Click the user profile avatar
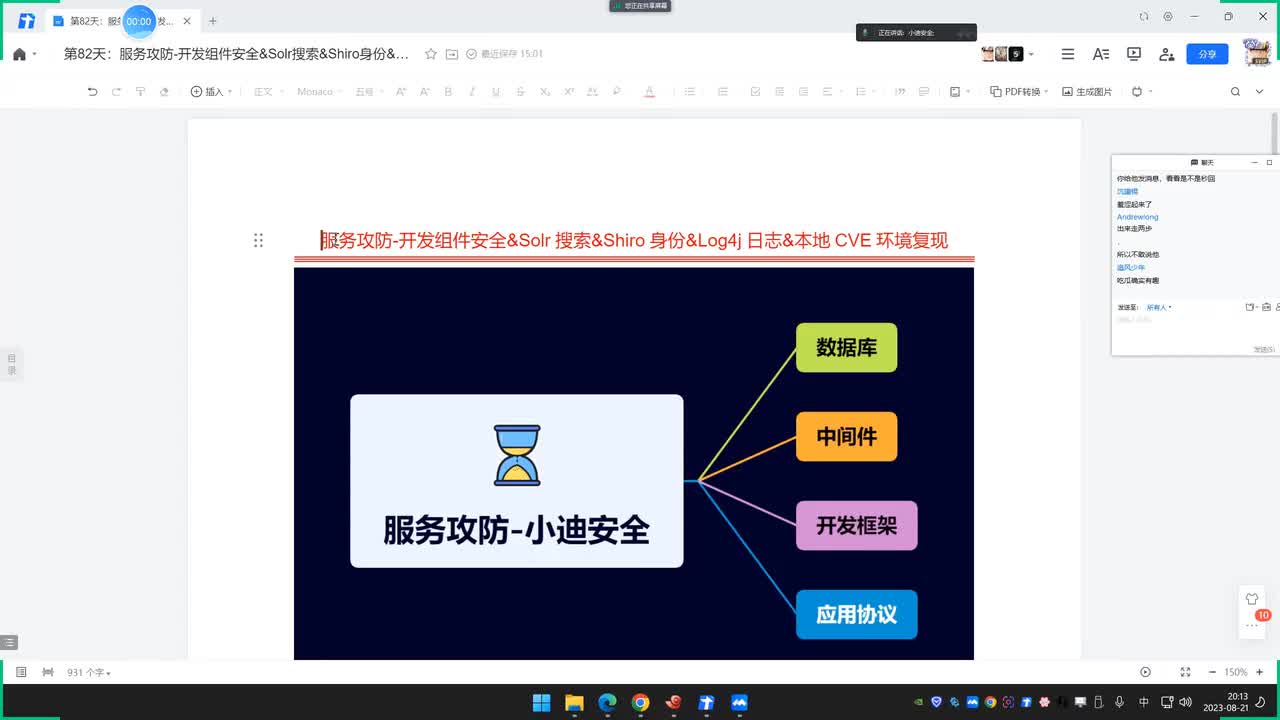 point(1257,52)
